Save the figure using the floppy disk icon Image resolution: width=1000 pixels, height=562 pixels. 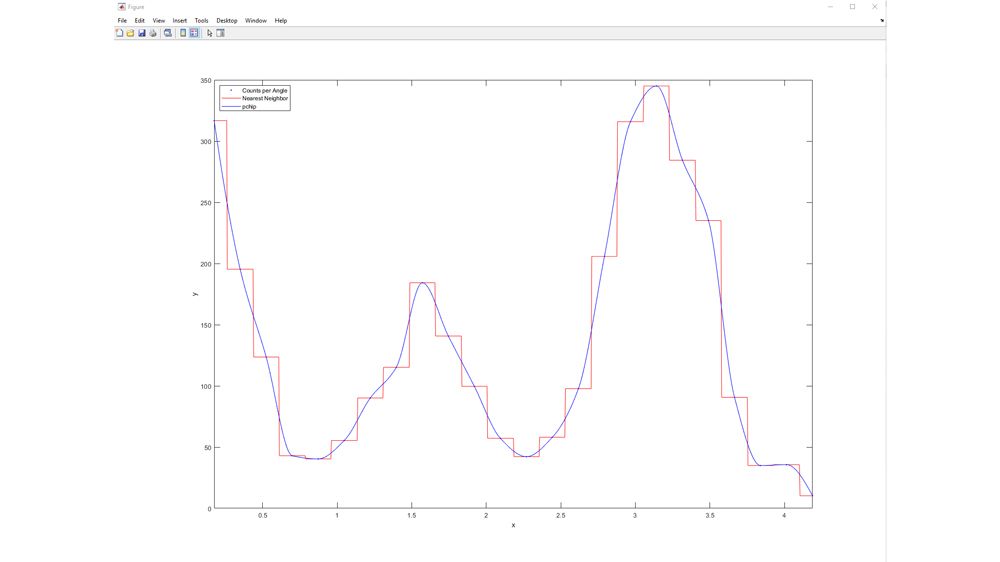tap(142, 33)
